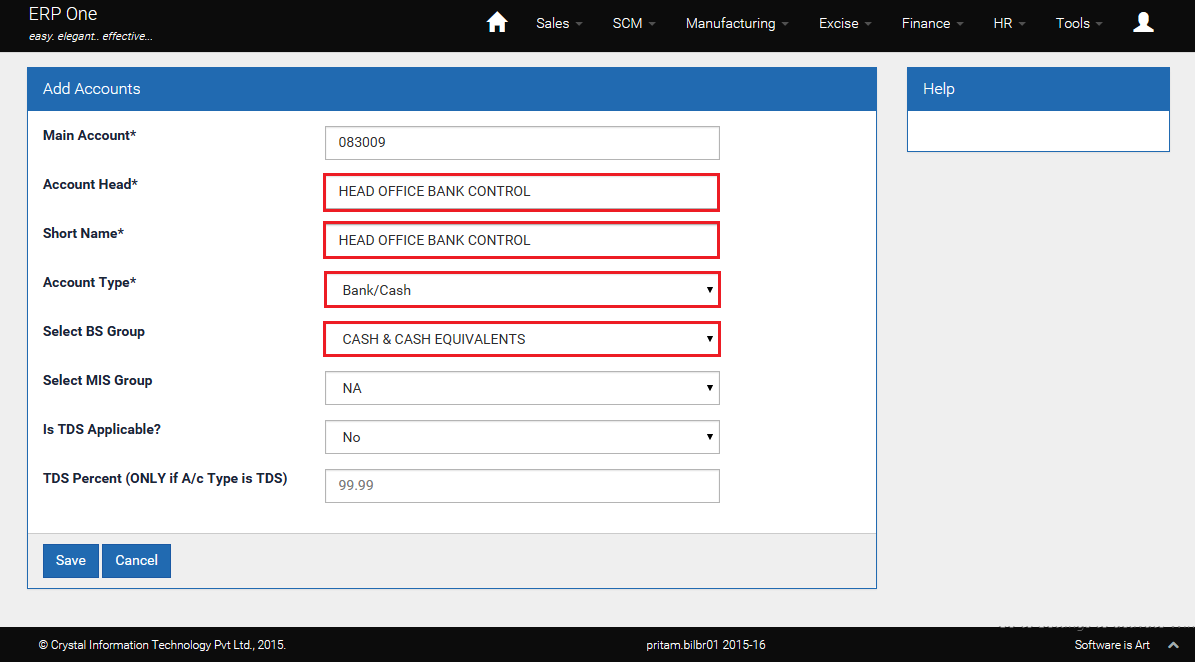Click the Software is Art footer text
The width and height of the screenshot is (1195, 662).
coord(1112,645)
